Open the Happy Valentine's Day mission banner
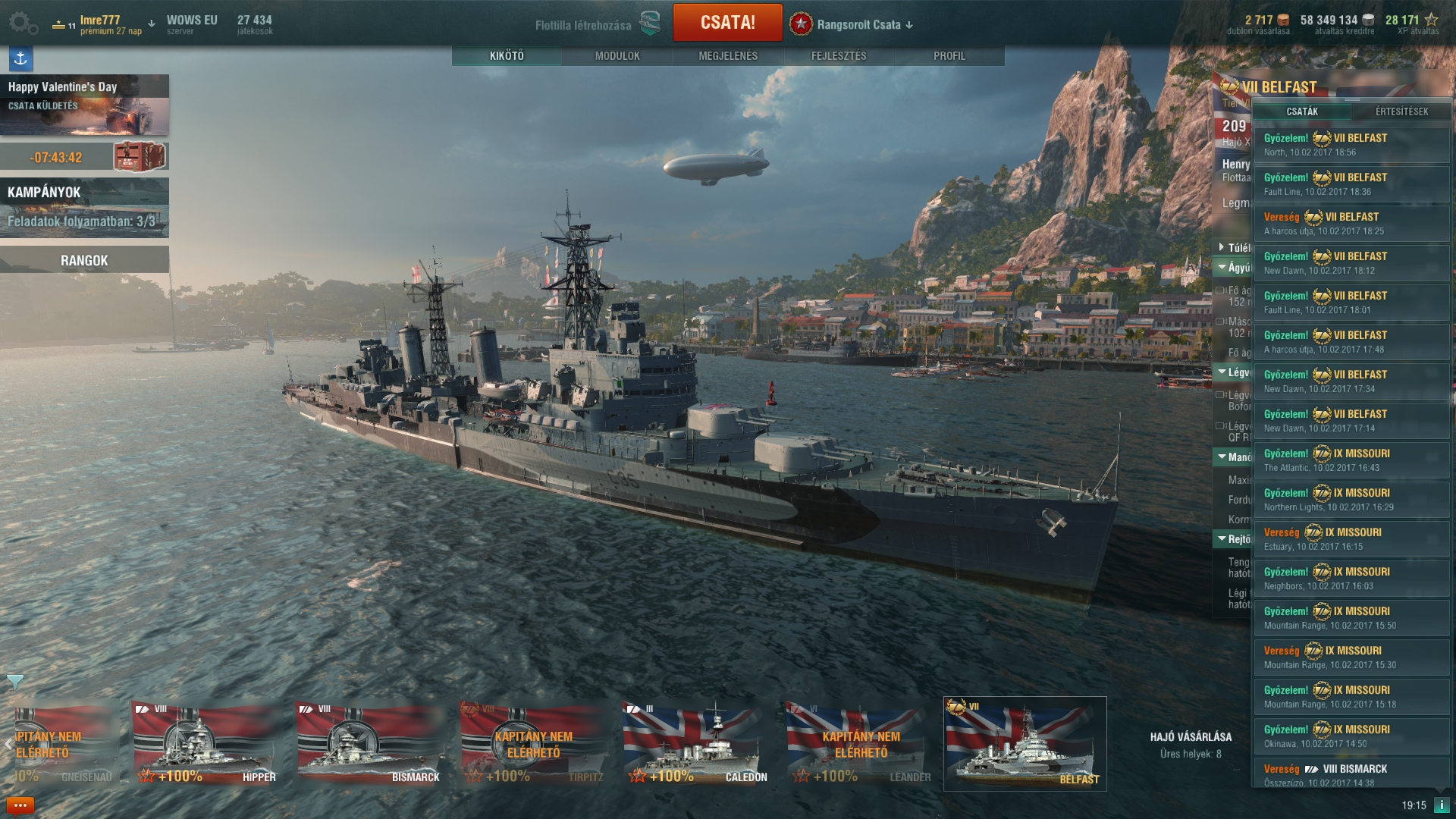 pyautogui.click(x=84, y=105)
